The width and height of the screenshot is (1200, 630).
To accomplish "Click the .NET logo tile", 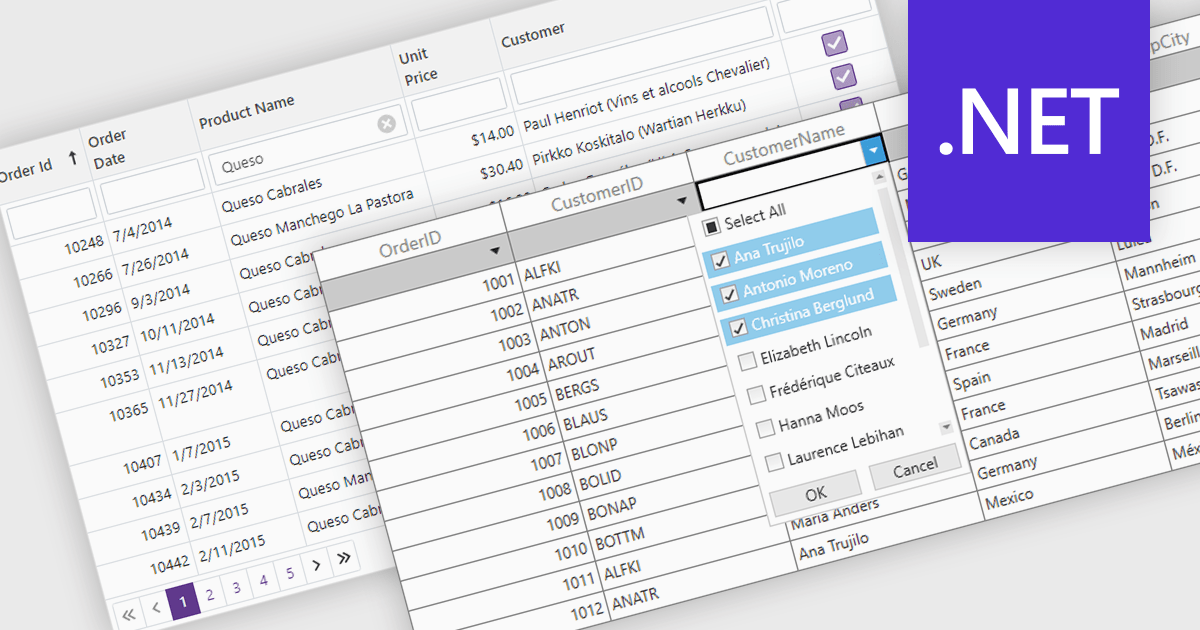I will pyautogui.click(x=1028, y=120).
